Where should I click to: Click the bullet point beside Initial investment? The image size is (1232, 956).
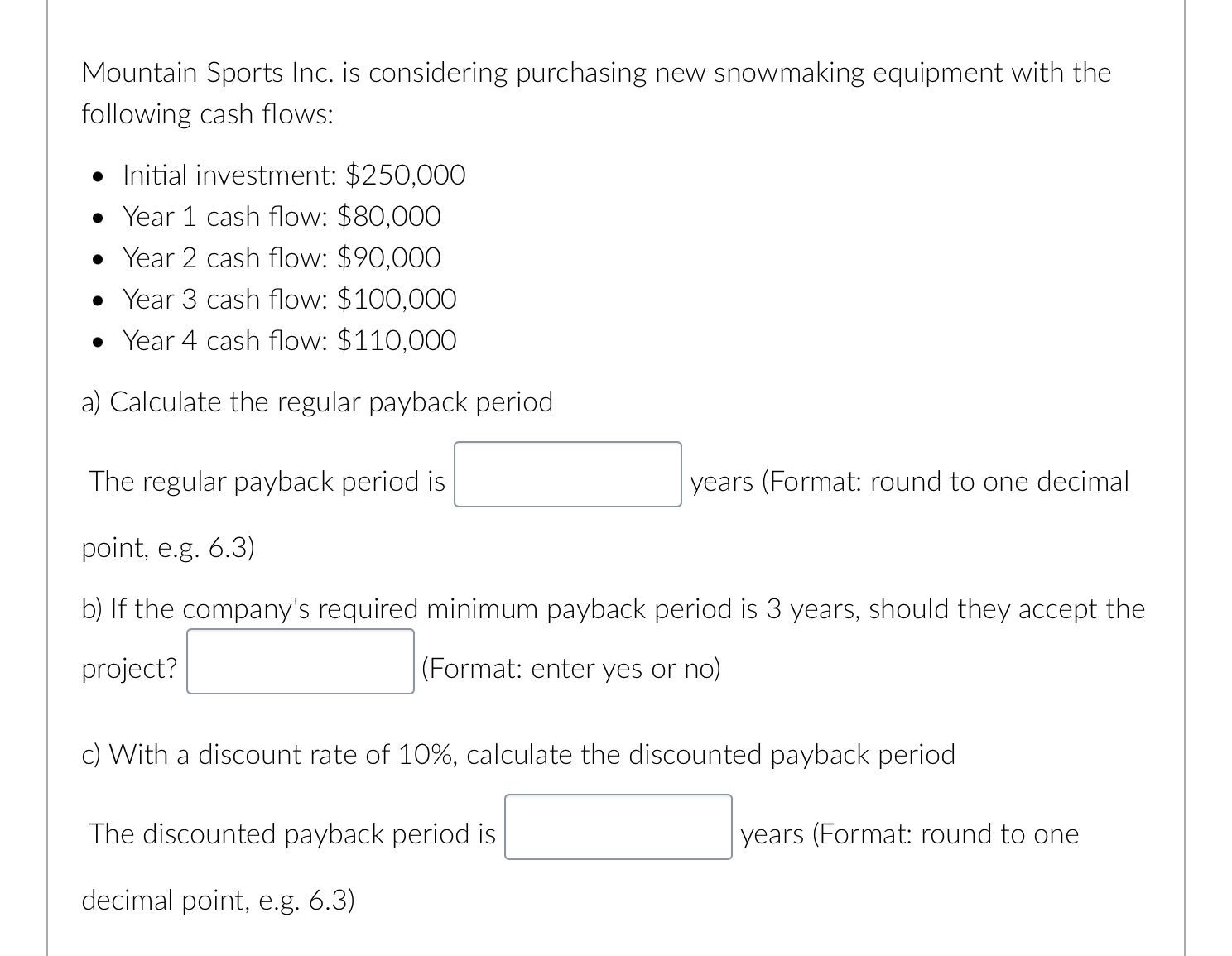click(98, 175)
